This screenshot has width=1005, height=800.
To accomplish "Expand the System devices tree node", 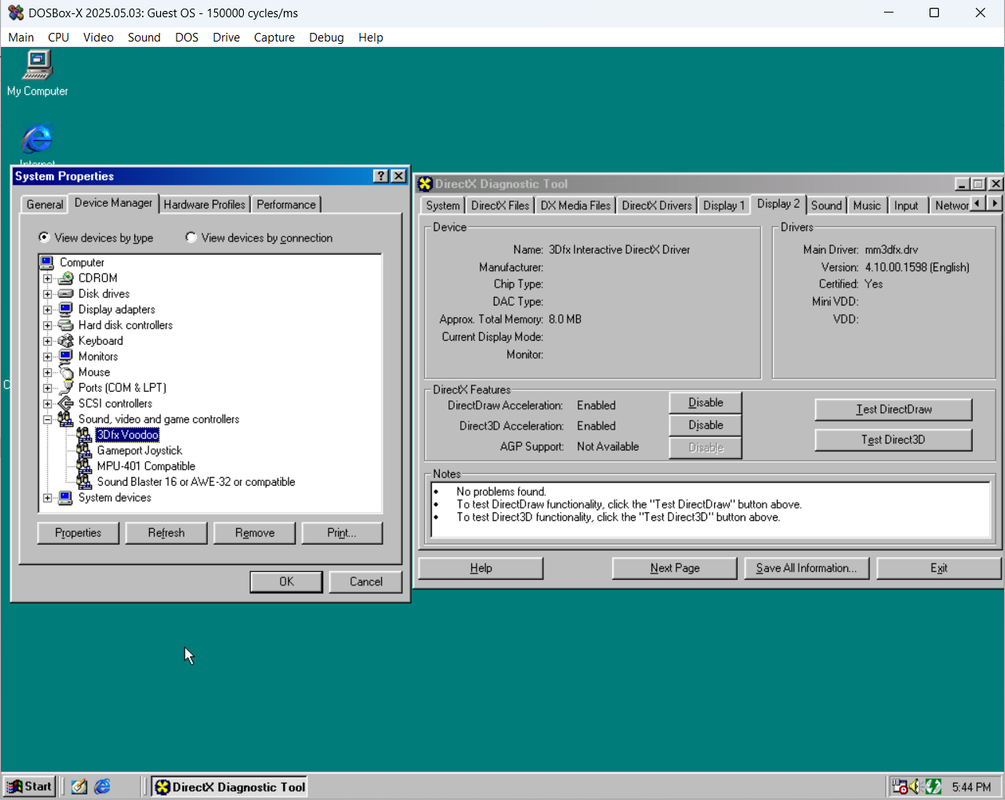I will click(x=47, y=498).
